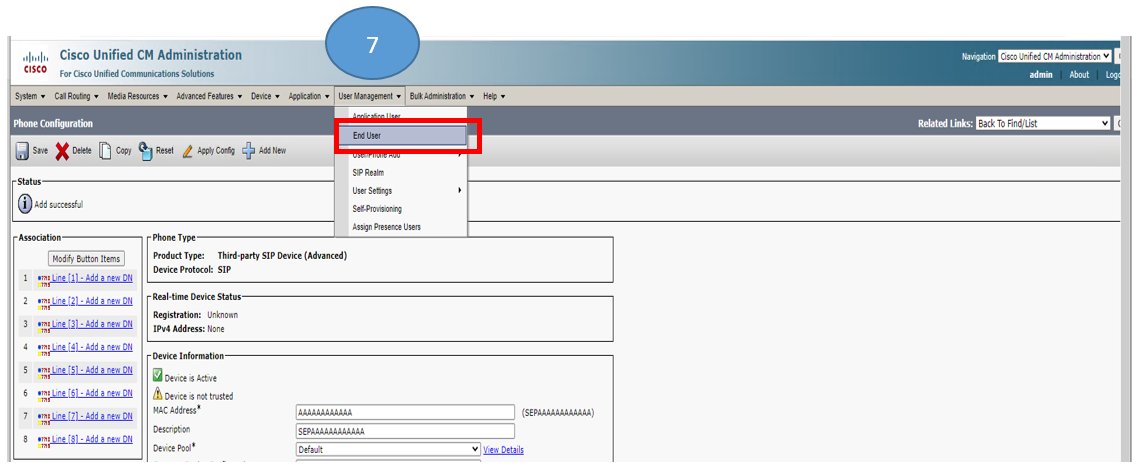The height and width of the screenshot is (471, 1140).
Task: Open the Help menu
Action: coord(494,96)
